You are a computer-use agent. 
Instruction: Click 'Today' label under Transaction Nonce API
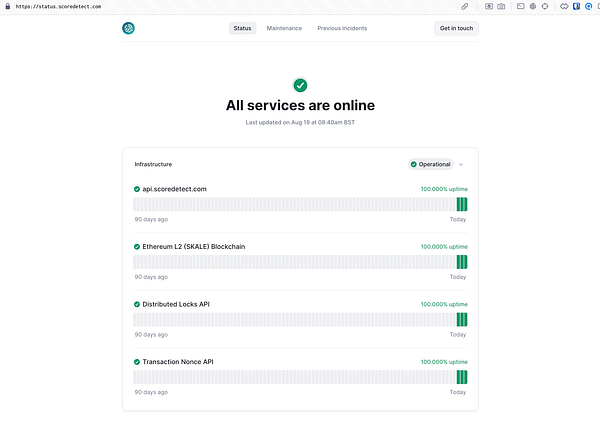[458, 392]
